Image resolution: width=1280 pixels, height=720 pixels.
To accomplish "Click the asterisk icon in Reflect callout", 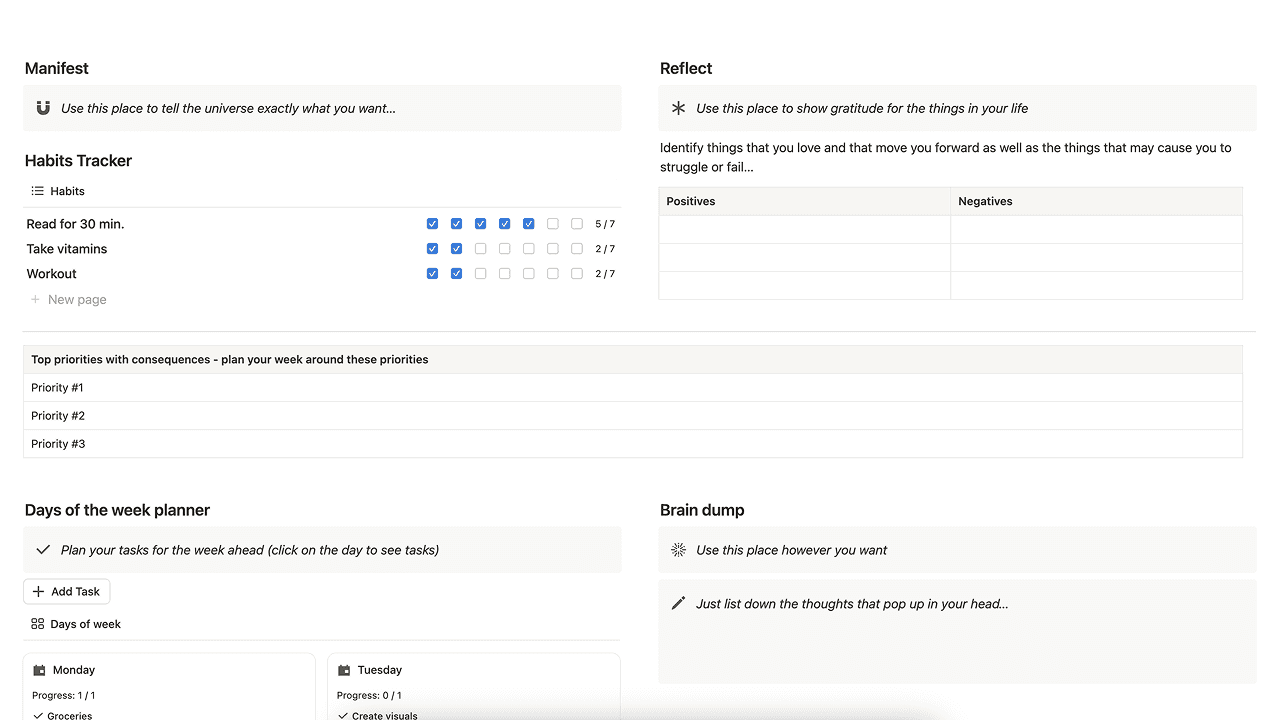I will pos(678,108).
